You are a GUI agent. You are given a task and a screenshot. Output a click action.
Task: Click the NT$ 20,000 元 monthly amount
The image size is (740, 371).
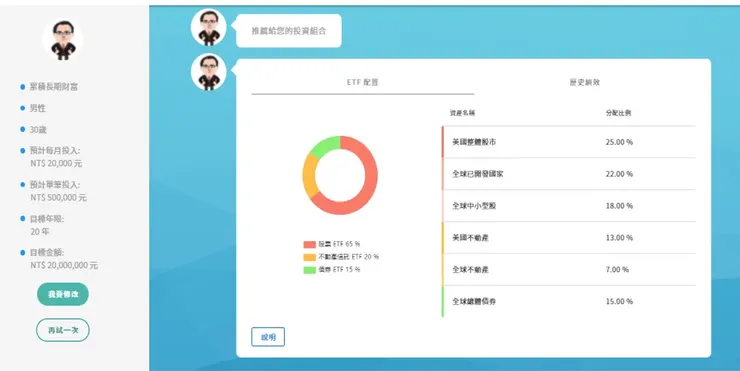coord(56,163)
